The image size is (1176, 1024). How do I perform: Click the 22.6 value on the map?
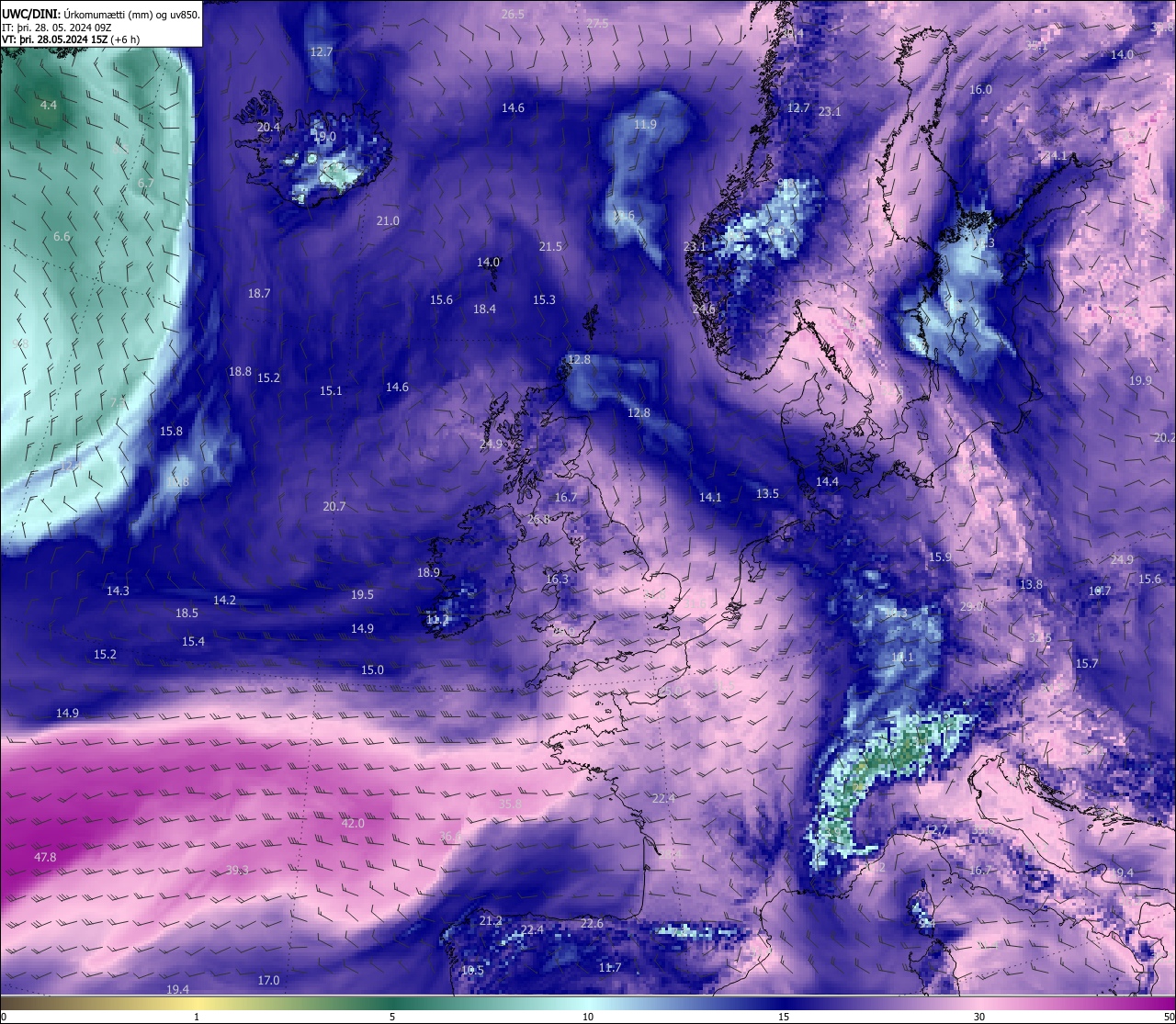[592, 924]
